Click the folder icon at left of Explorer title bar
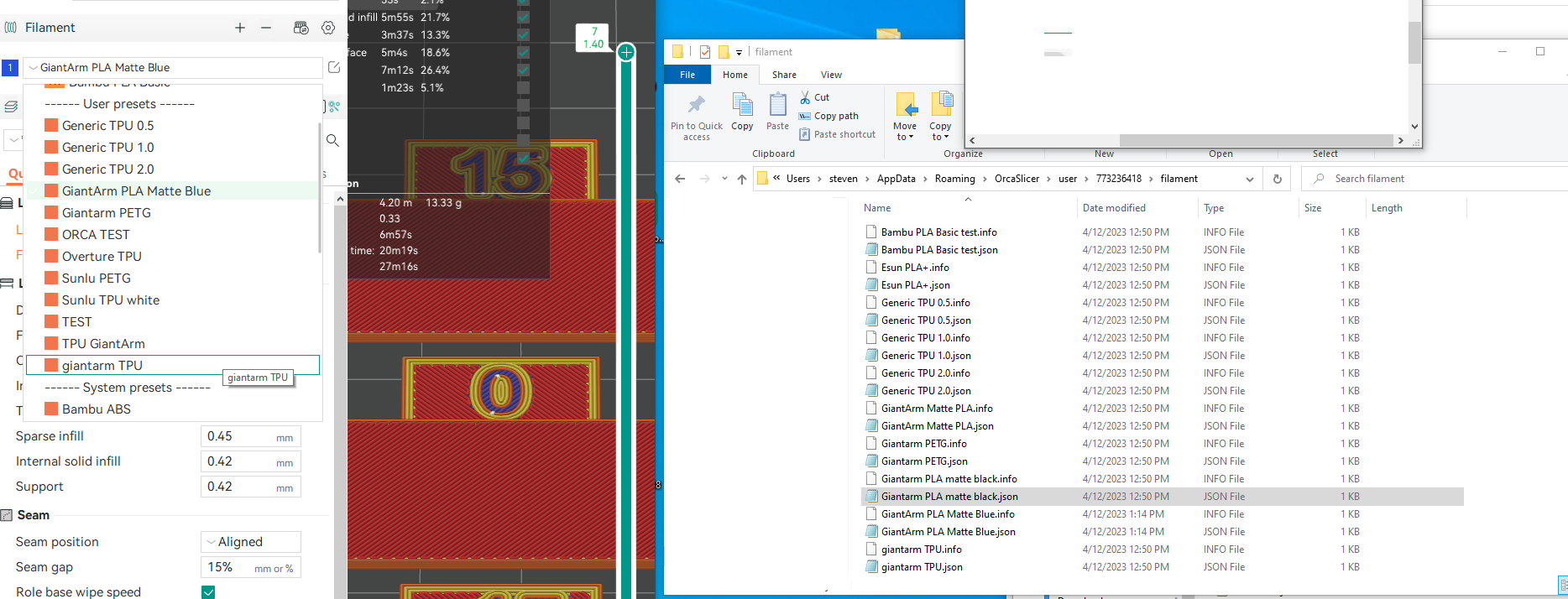This screenshot has height=599, width=1568. click(x=677, y=52)
